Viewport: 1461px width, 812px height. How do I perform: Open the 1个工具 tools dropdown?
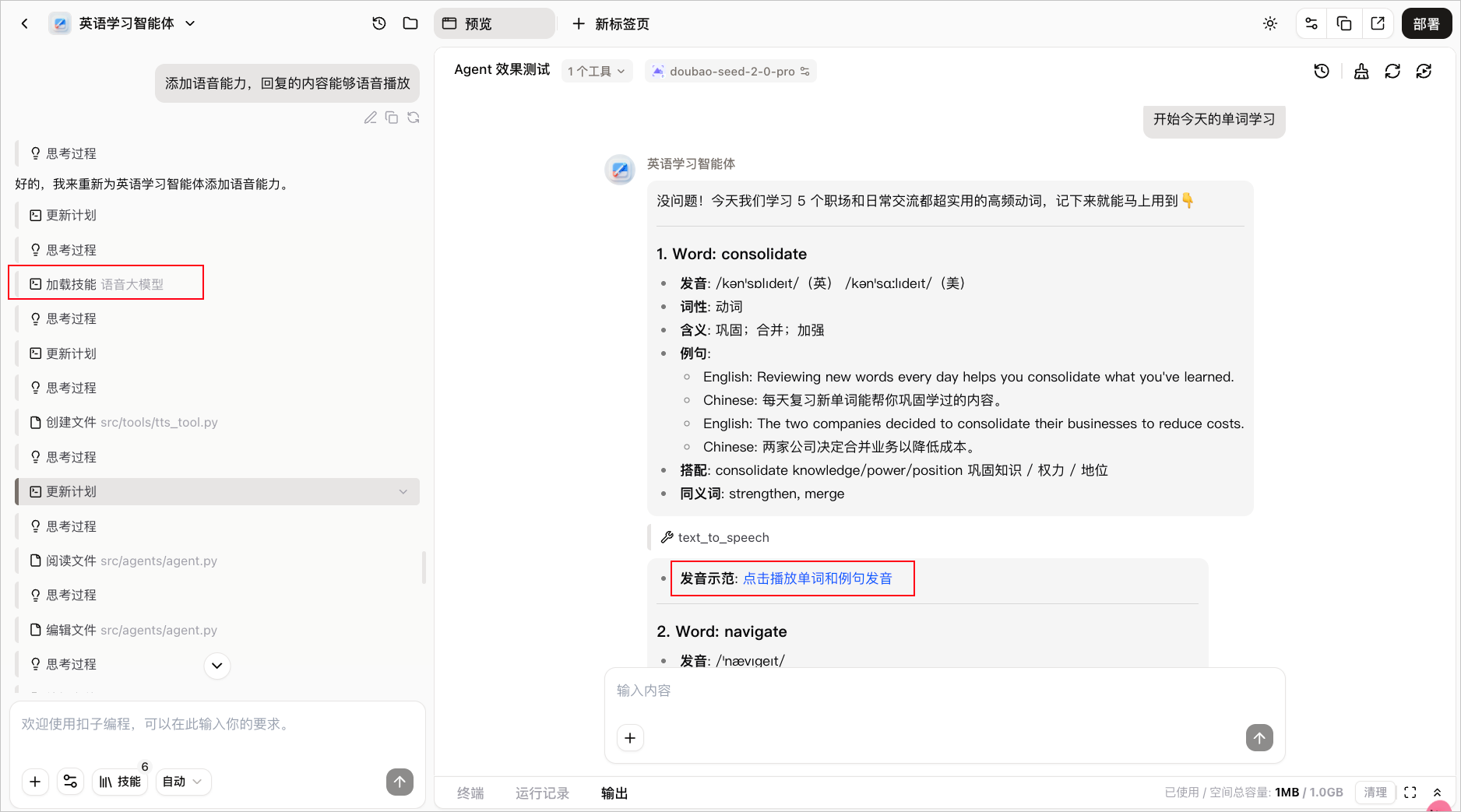coord(597,71)
